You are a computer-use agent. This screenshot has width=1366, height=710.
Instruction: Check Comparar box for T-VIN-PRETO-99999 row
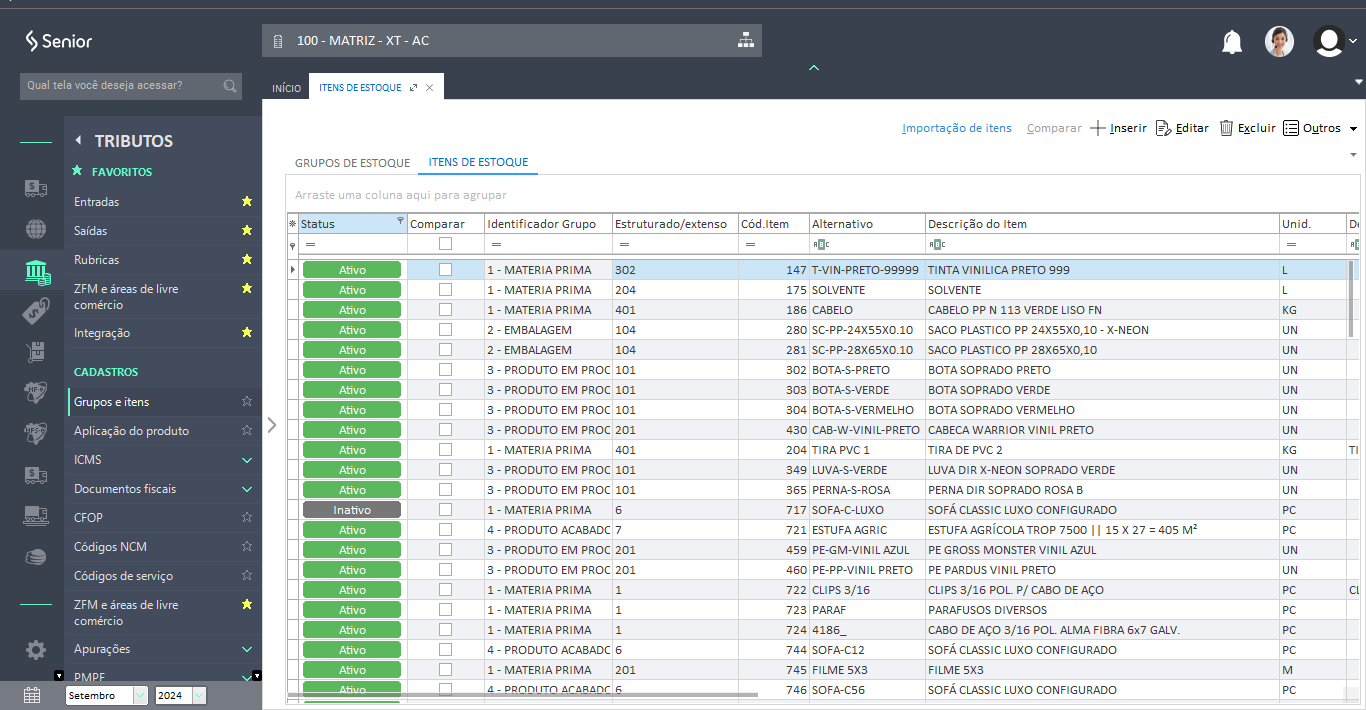445,270
